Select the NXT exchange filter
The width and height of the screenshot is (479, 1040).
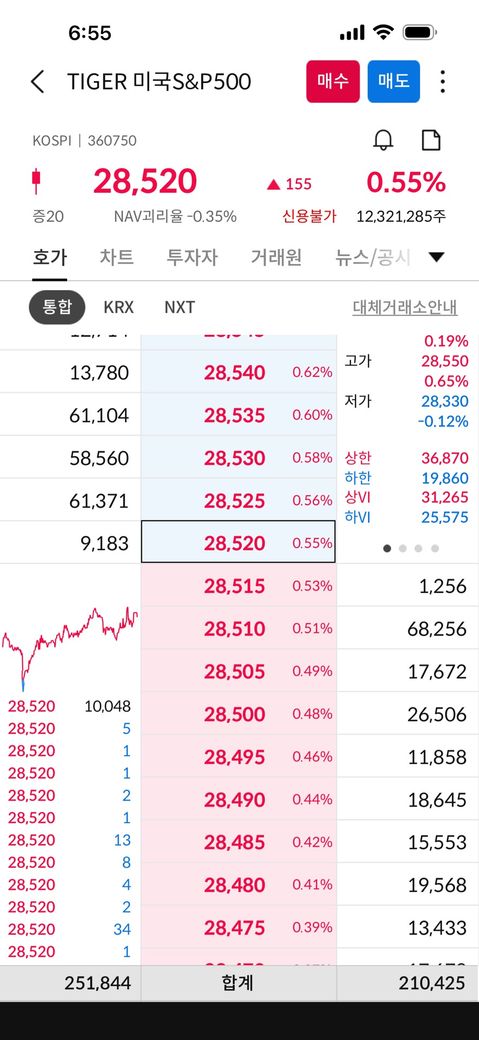[180, 307]
